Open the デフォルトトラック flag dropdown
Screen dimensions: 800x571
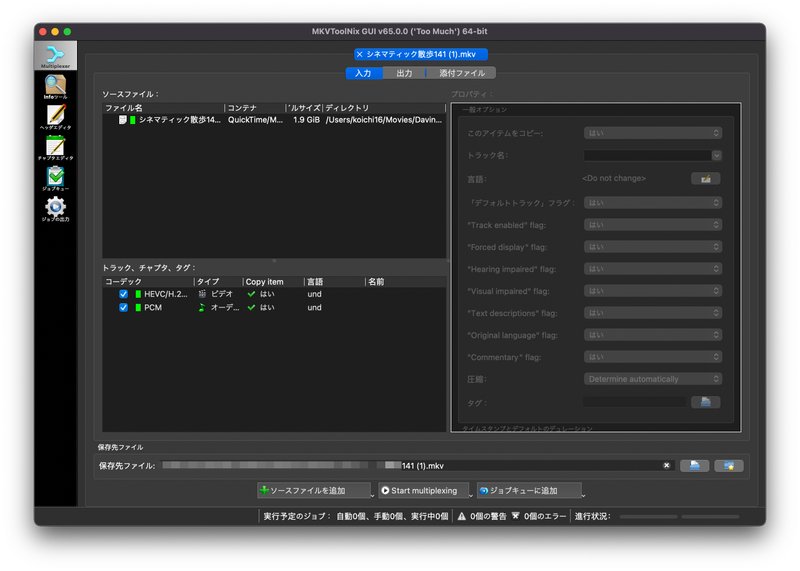(653, 203)
